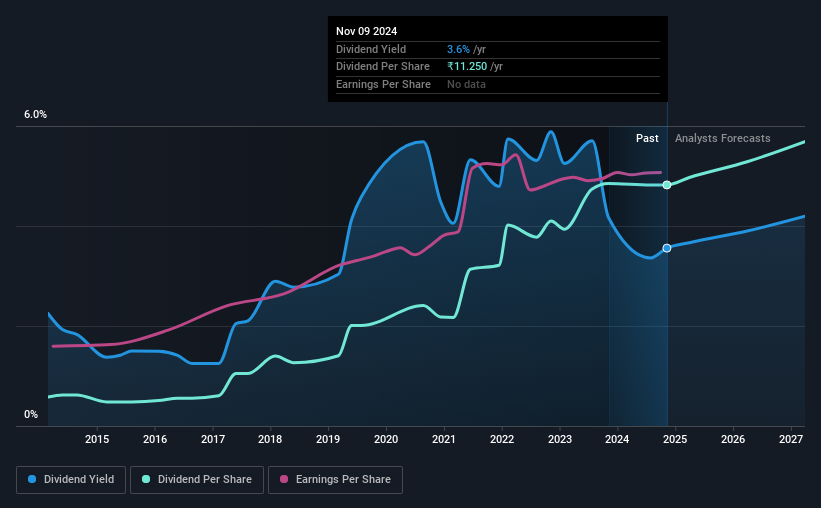Click the 2021 x-axis label
This screenshot has height=508, width=821.
(x=444, y=439)
